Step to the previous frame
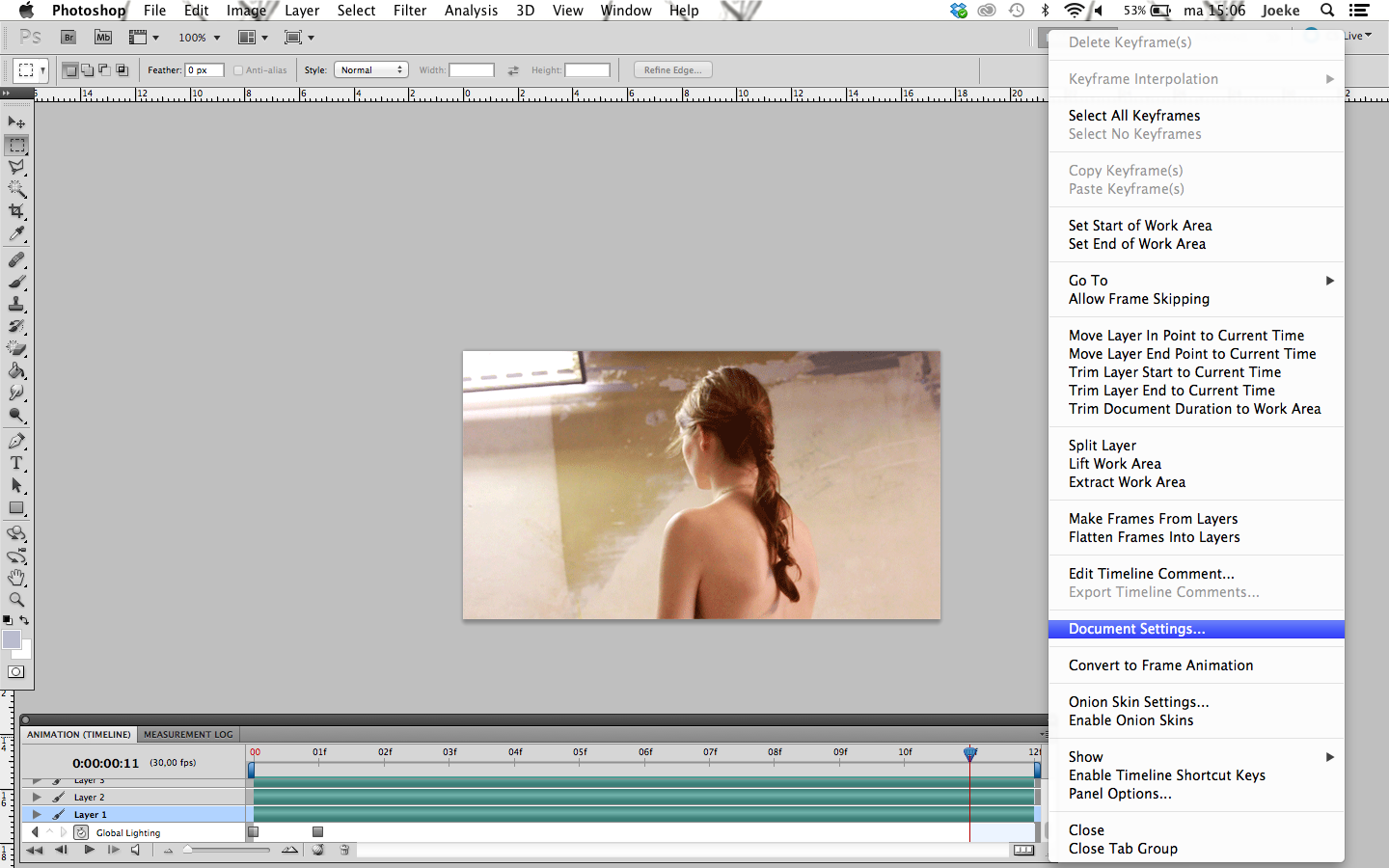Viewport: 1389px width, 868px height. (61, 850)
